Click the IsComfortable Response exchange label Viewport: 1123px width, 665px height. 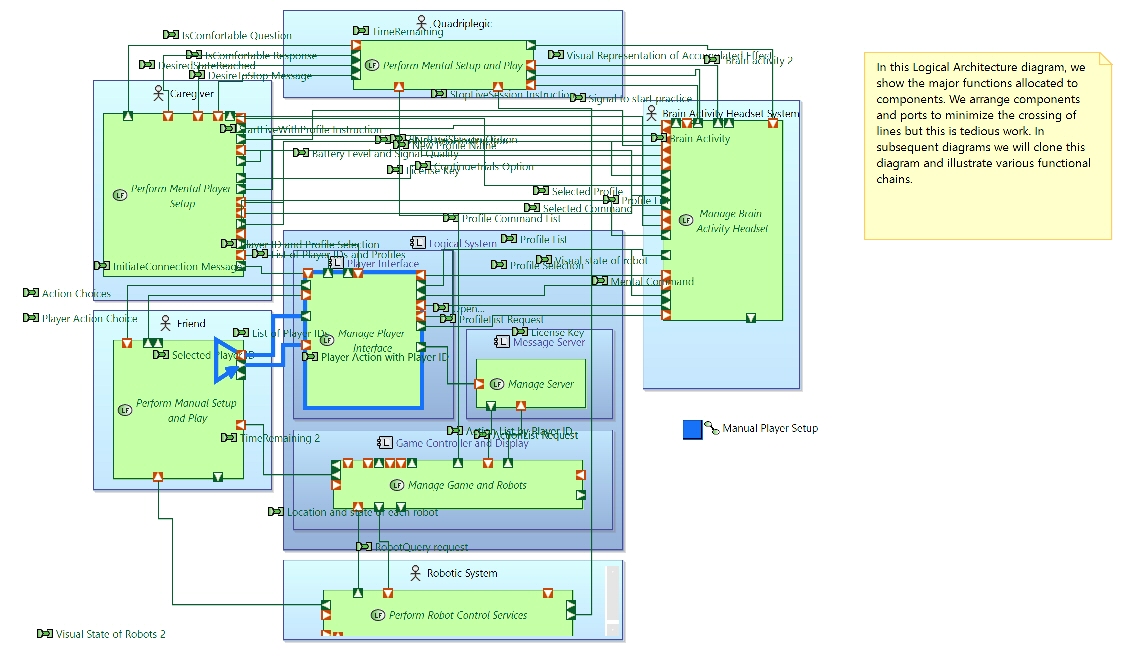261,55
